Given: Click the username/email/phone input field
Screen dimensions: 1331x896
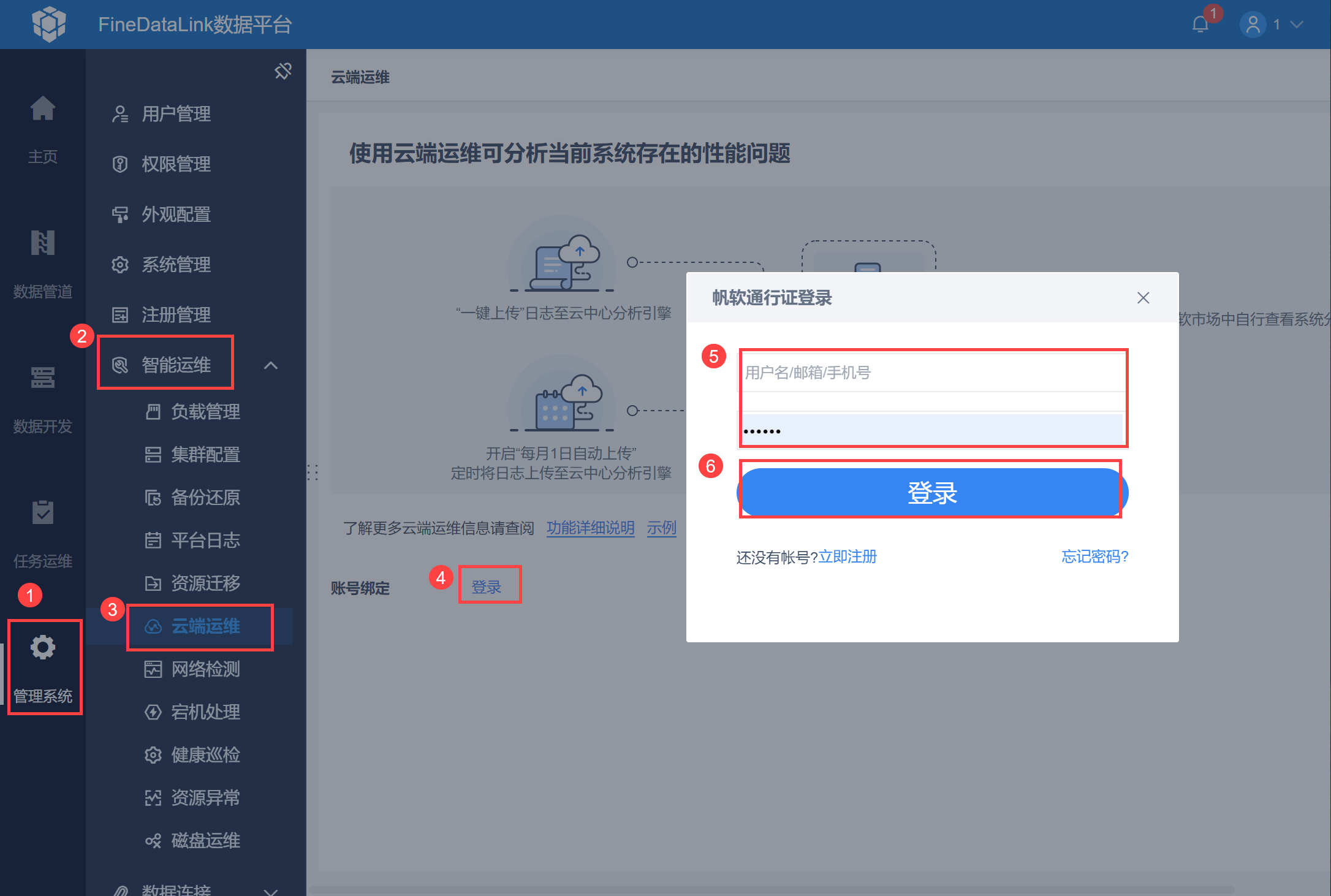Looking at the screenshot, I should (931, 373).
